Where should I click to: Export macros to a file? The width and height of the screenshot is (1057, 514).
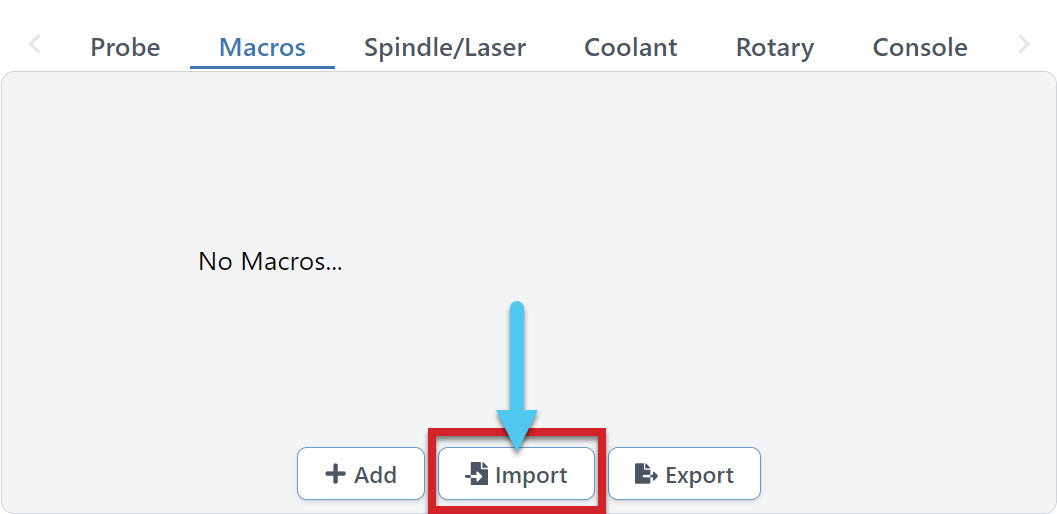coord(684,474)
